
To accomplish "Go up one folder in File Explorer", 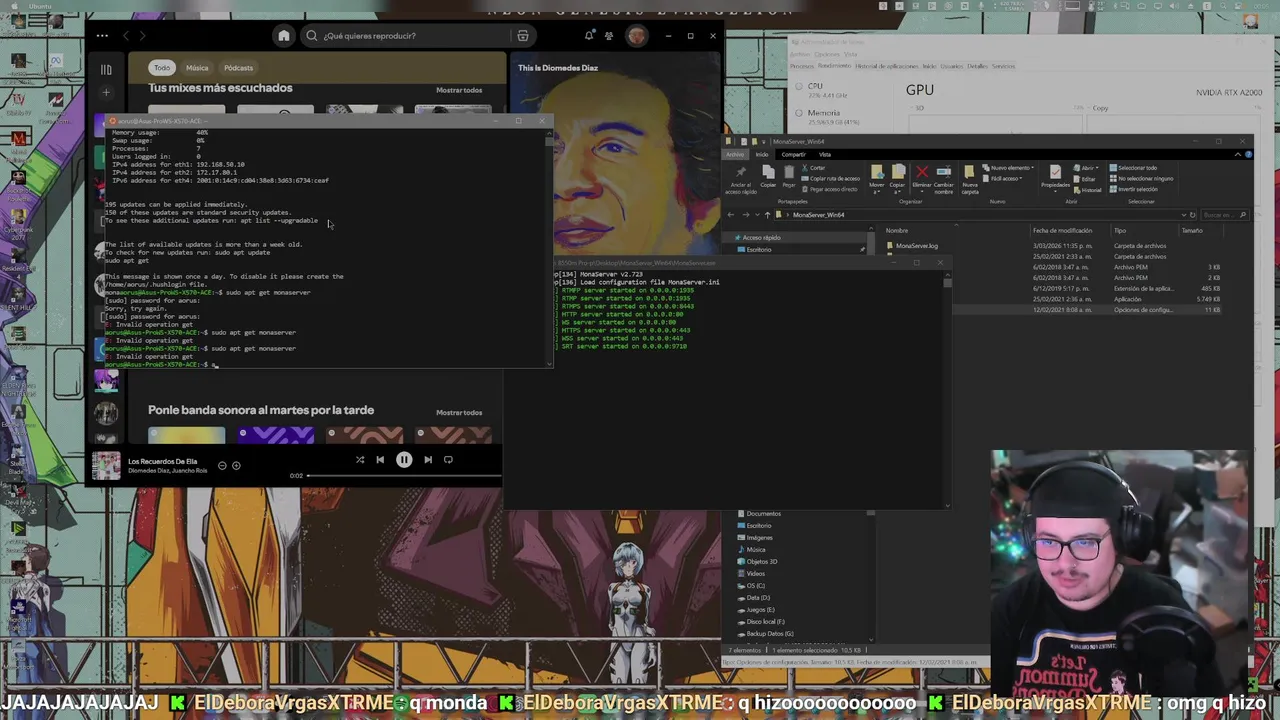I will point(767,215).
